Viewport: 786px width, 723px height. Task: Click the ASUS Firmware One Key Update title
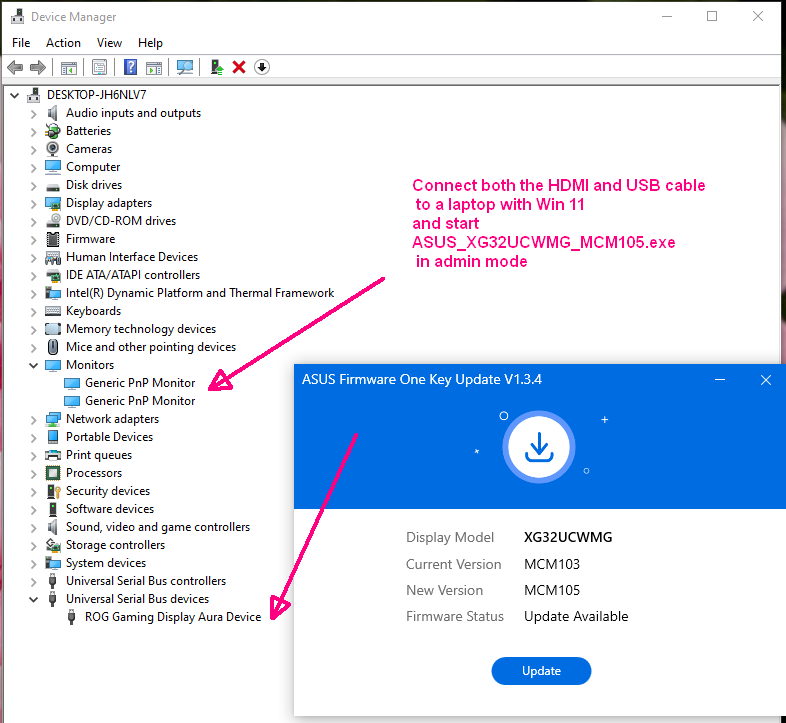(422, 380)
